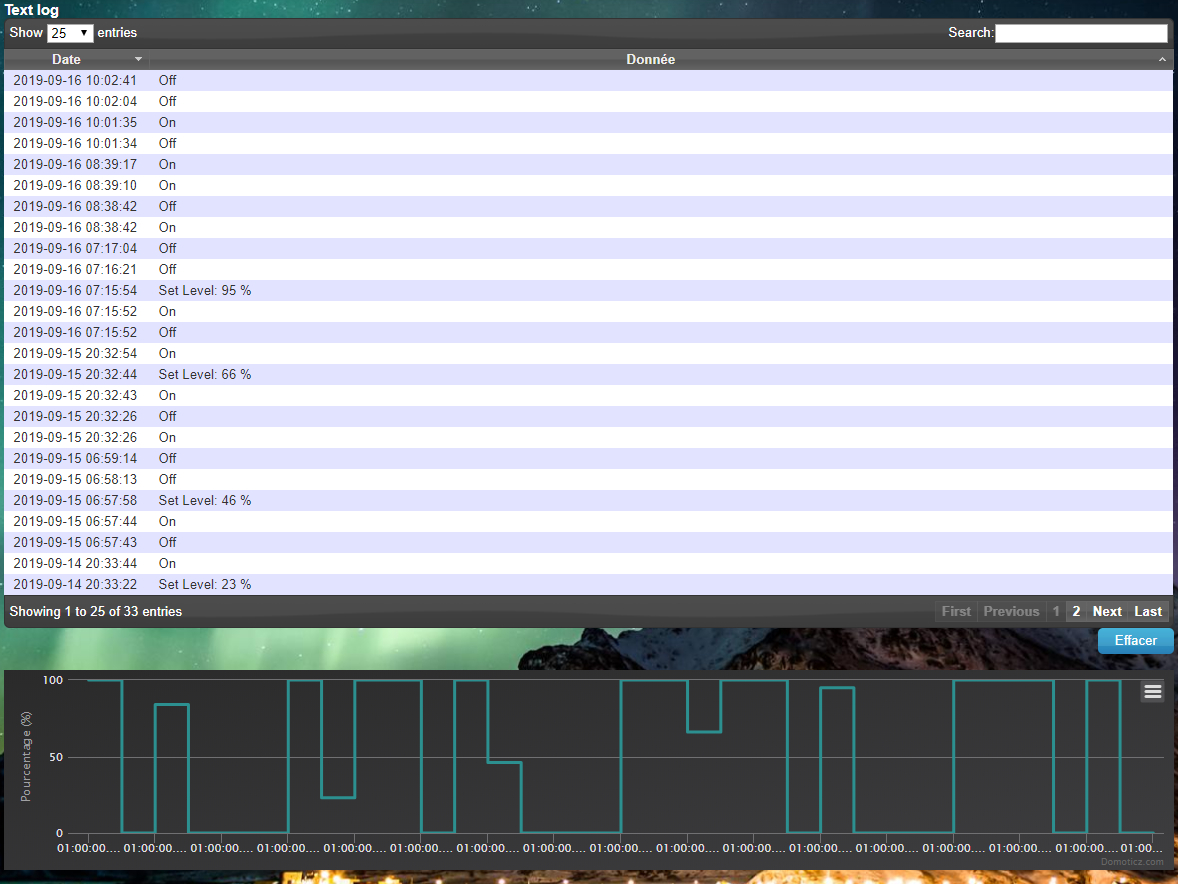This screenshot has height=884, width=1178.
Task: Click the Date column header
Action: (x=66, y=60)
